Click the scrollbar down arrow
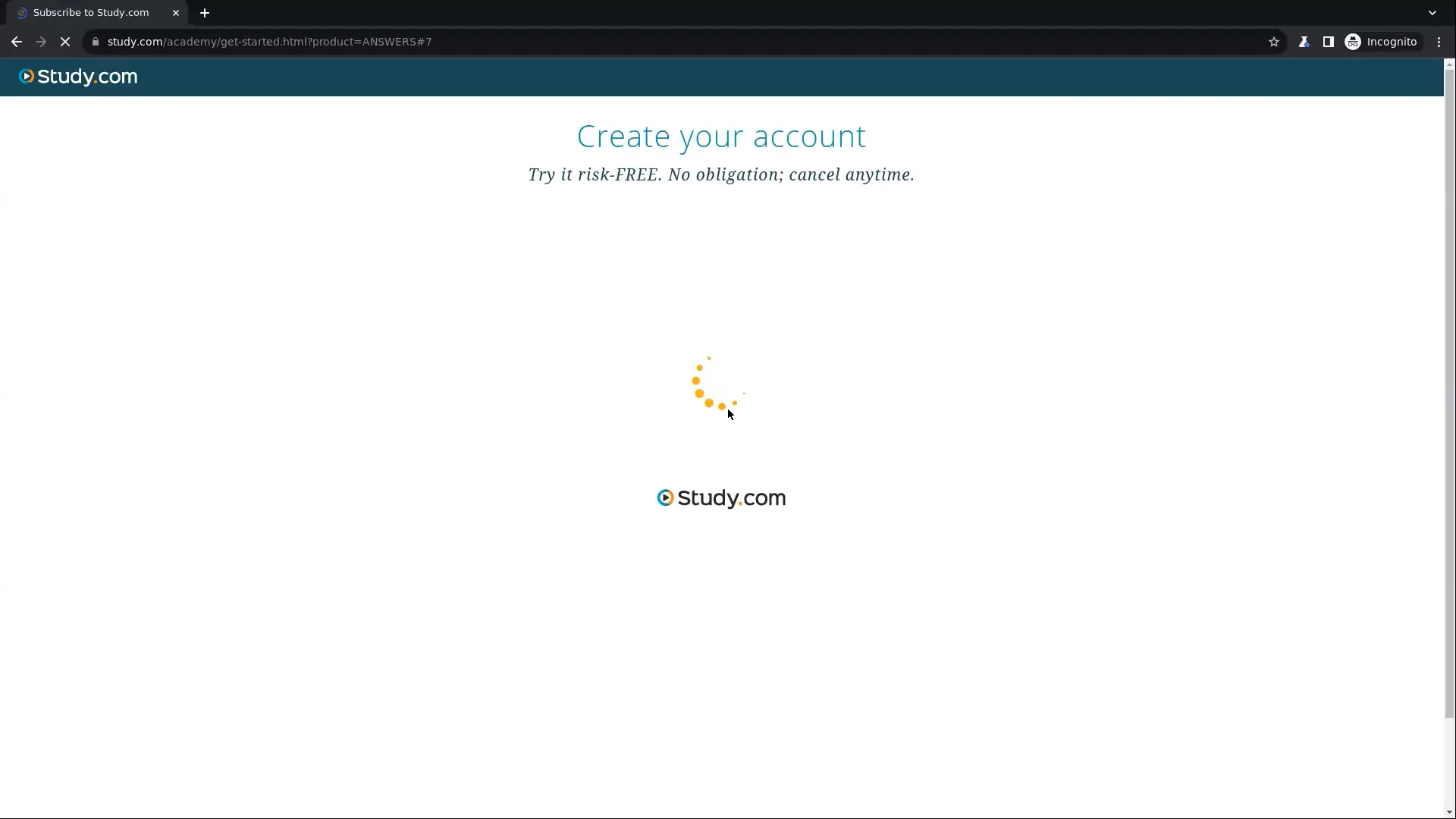This screenshot has width=1456, height=819. [x=1449, y=813]
